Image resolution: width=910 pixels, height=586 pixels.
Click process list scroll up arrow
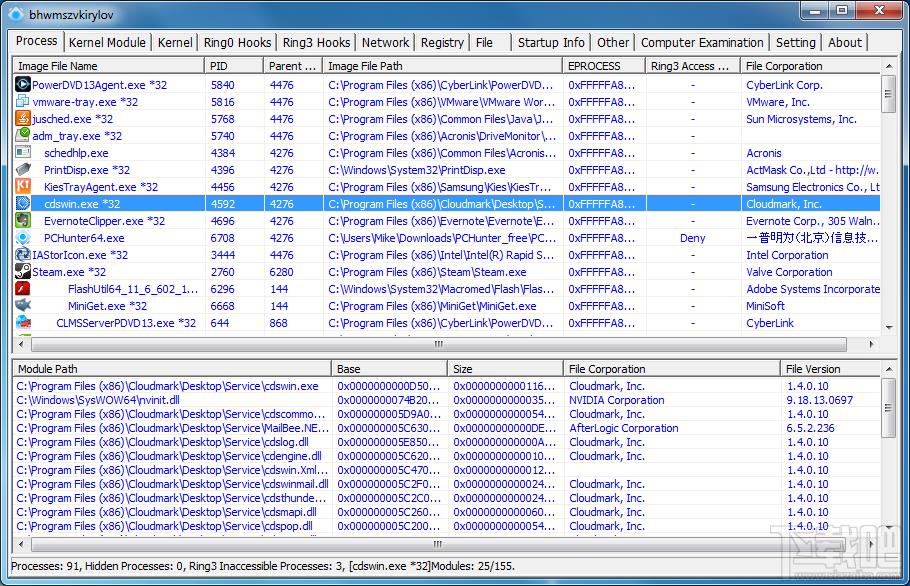(x=889, y=66)
